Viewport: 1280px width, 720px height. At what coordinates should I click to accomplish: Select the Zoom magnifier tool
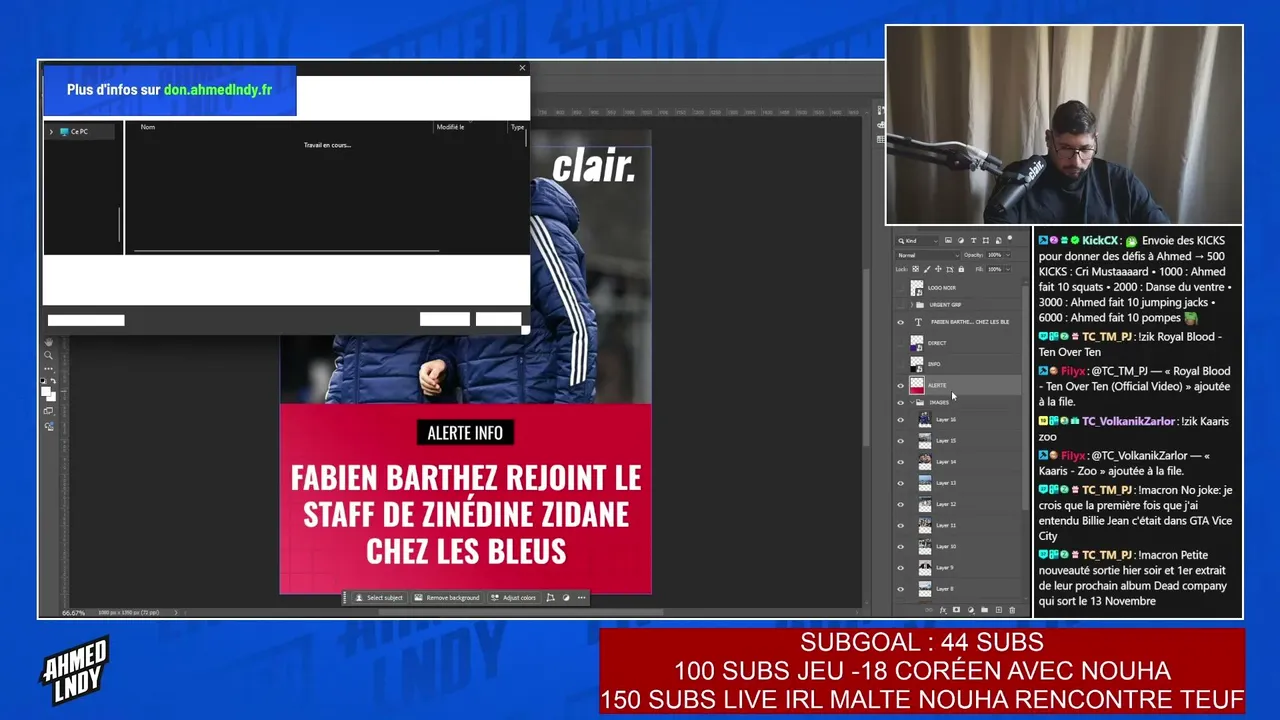(x=48, y=355)
